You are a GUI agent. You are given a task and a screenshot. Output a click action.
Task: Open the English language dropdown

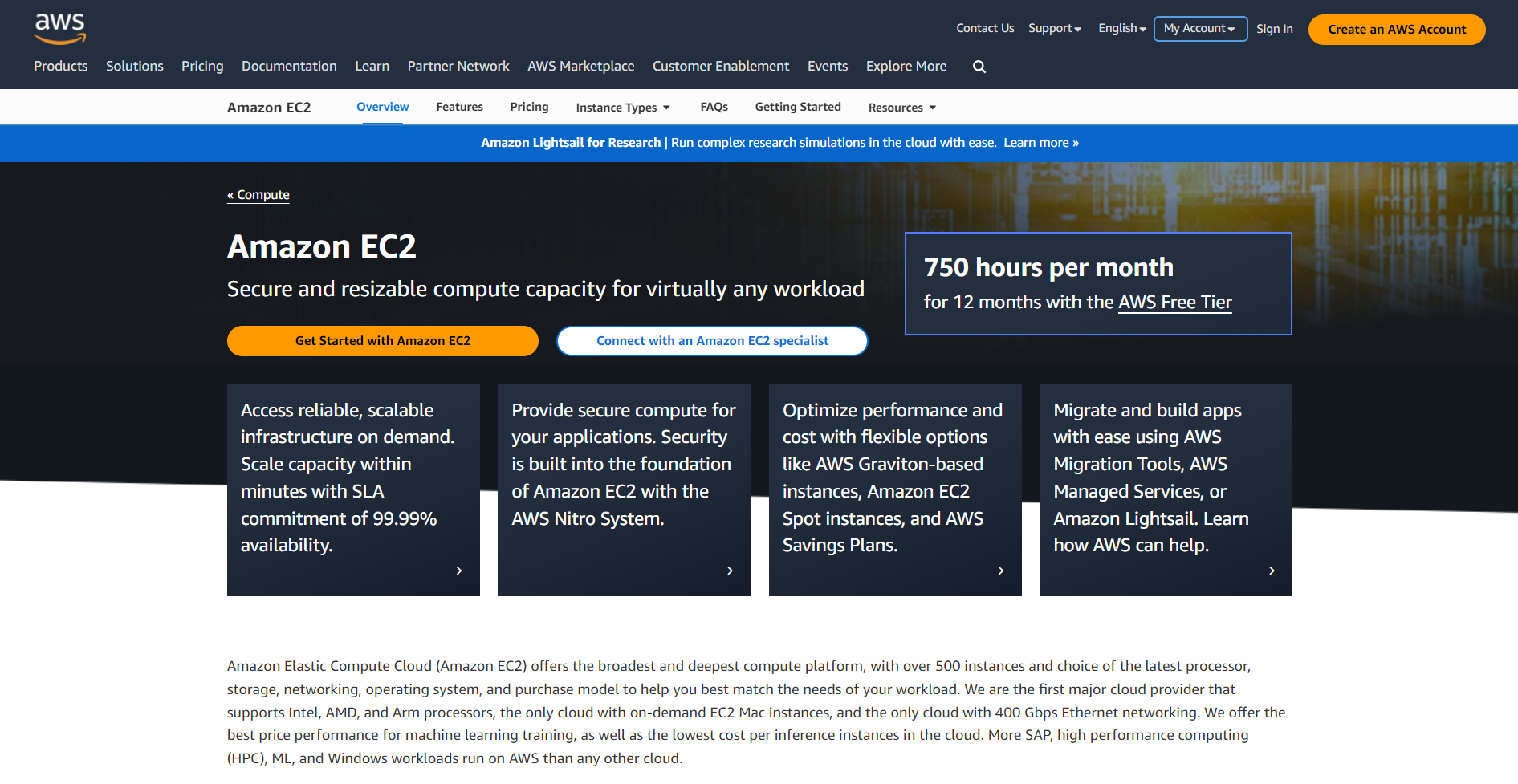click(1122, 28)
